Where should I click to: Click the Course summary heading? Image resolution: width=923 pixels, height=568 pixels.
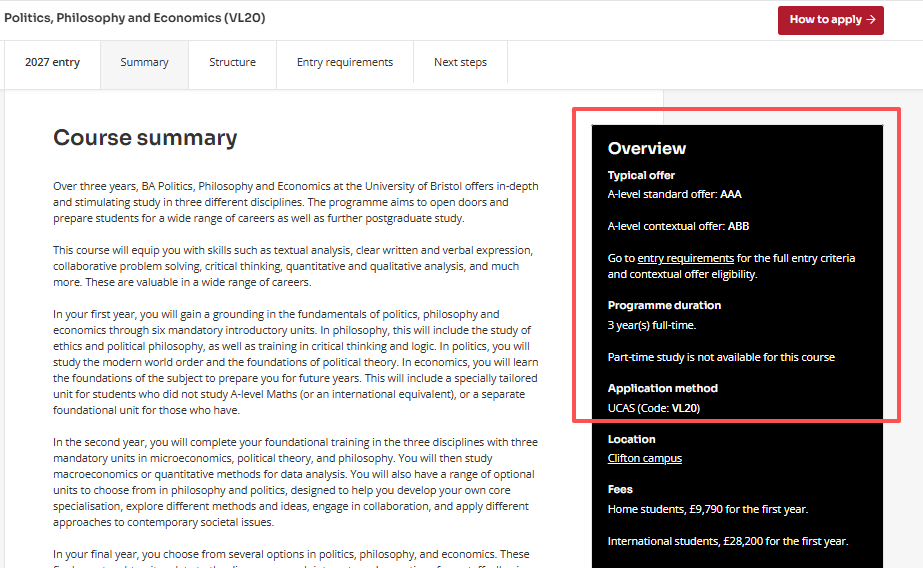(x=145, y=138)
